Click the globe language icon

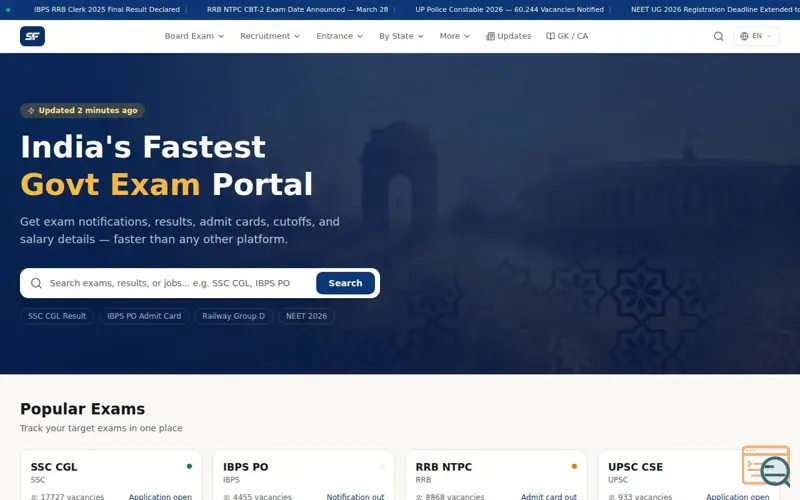744,36
